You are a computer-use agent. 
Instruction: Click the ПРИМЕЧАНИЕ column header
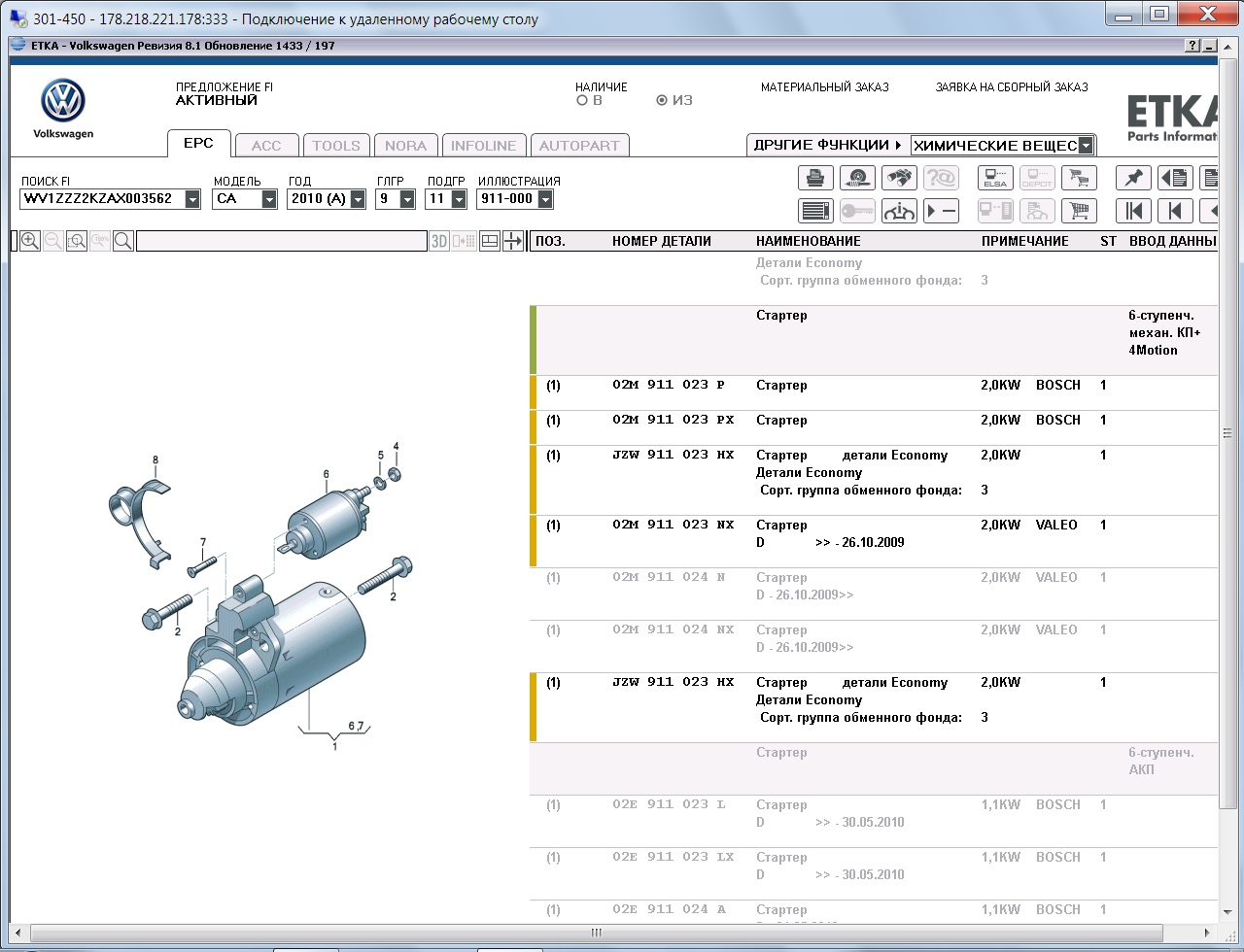tap(1024, 241)
